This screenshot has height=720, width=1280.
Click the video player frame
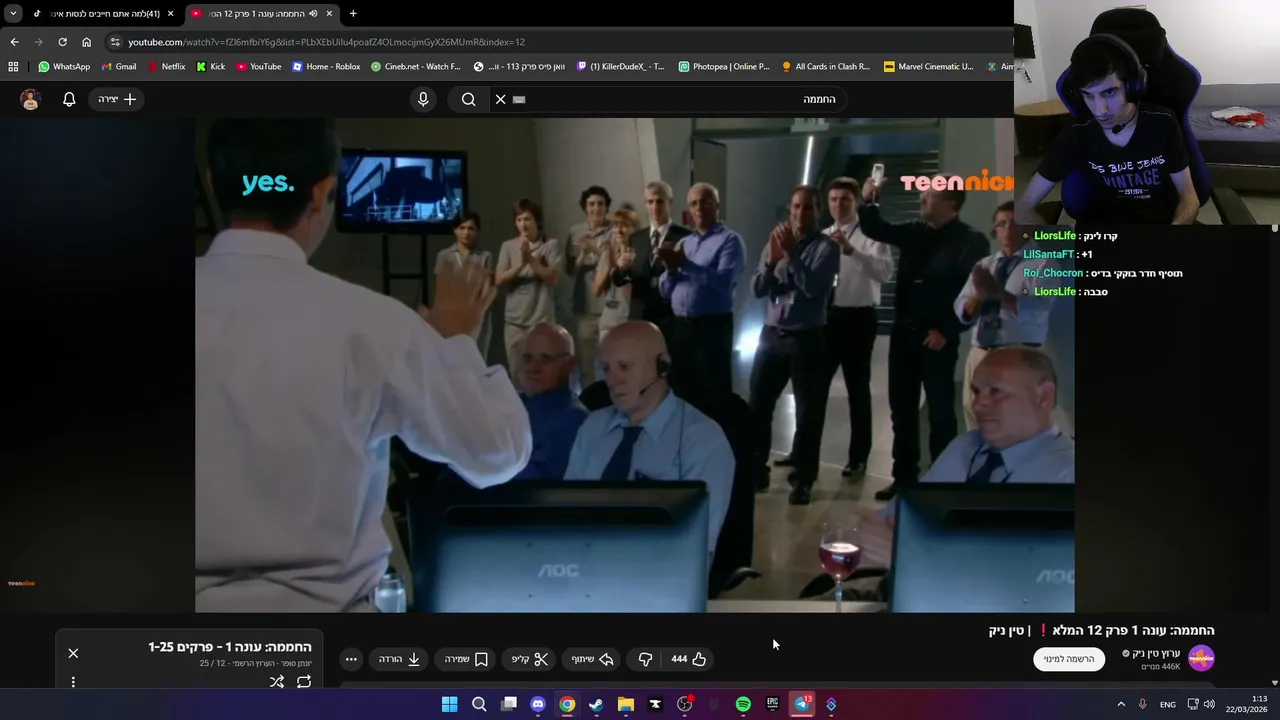coord(634,365)
